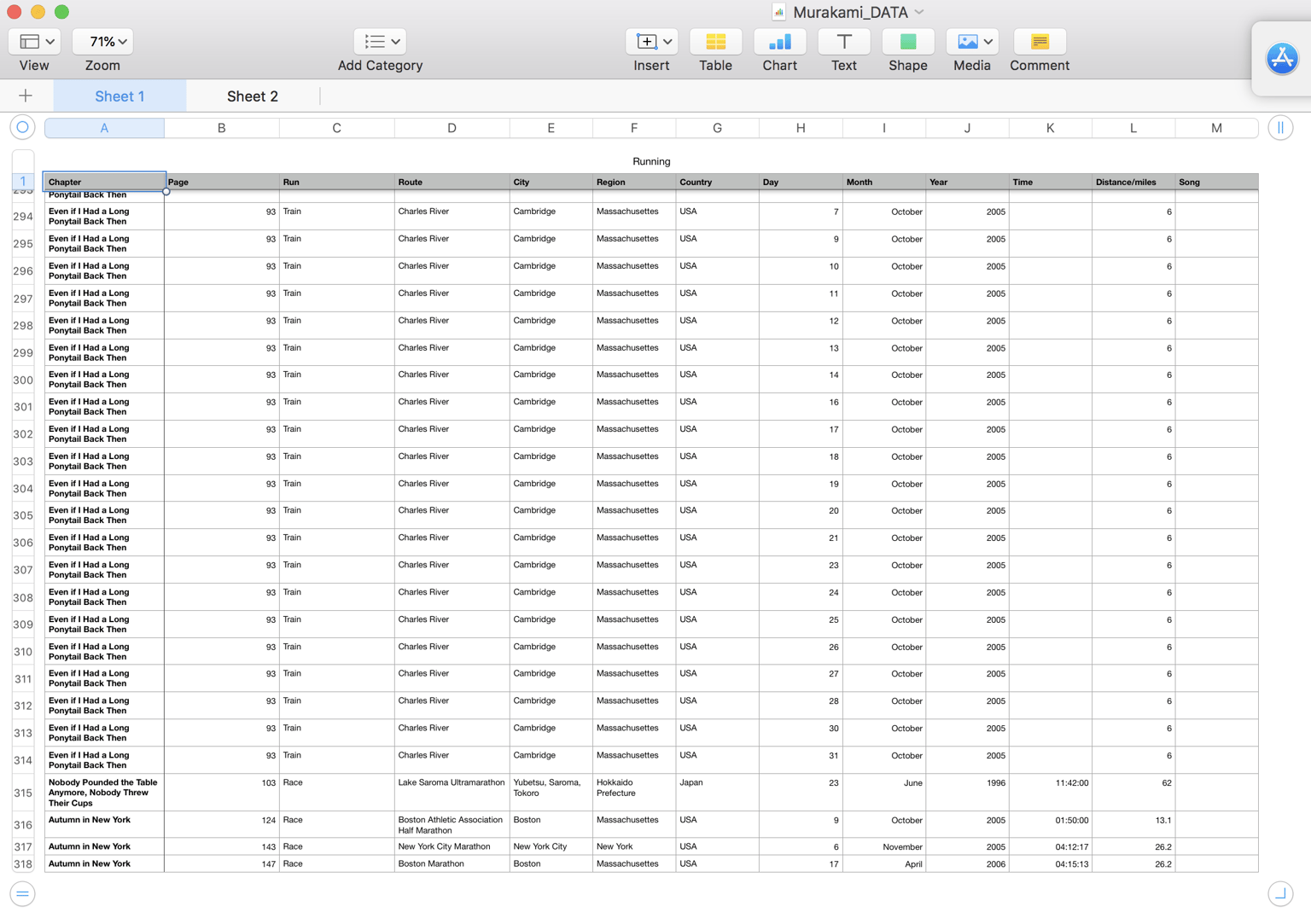Select column H header
This screenshot has width=1311, height=924.
(x=801, y=128)
